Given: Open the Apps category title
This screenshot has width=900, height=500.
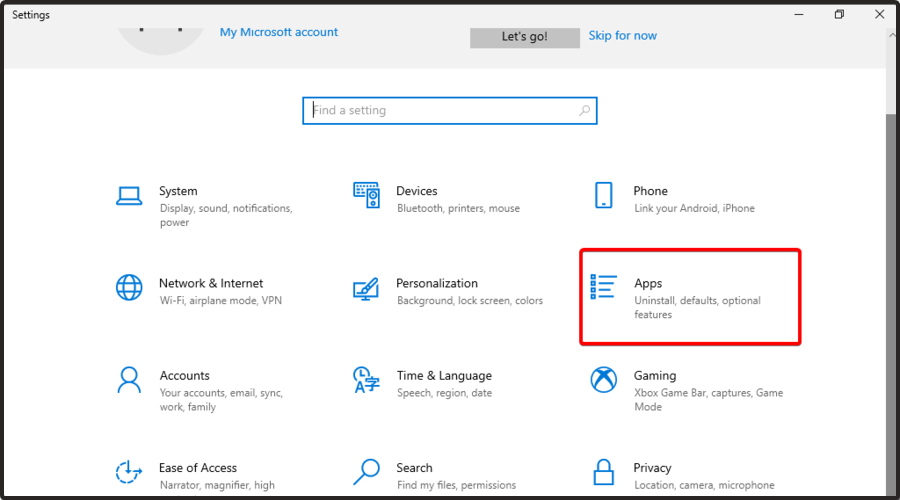Looking at the screenshot, I should pos(648,283).
